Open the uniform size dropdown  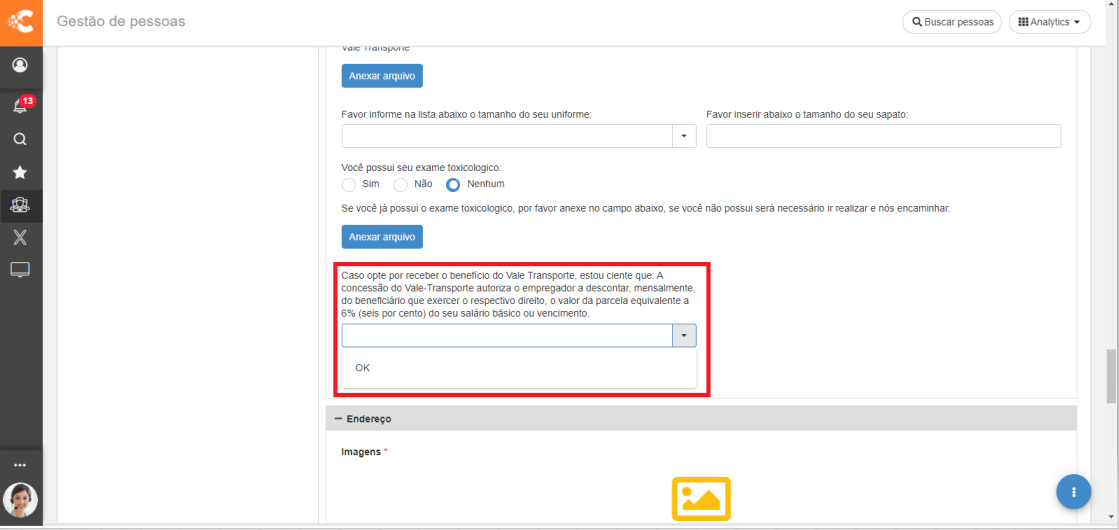(684, 137)
